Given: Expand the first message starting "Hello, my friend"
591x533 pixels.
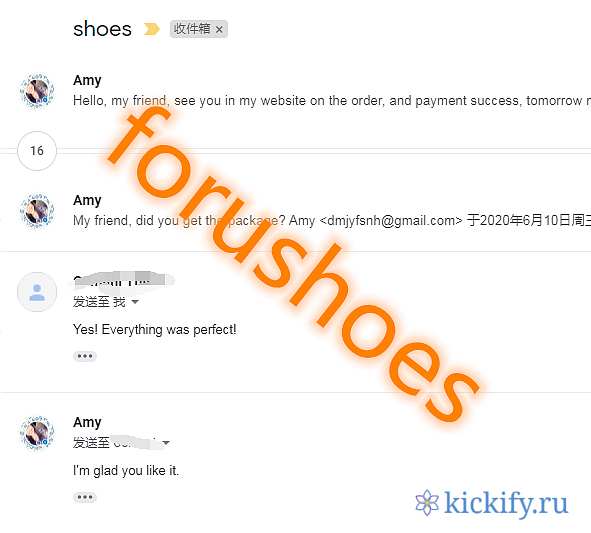Looking at the screenshot, I should pos(332,101).
